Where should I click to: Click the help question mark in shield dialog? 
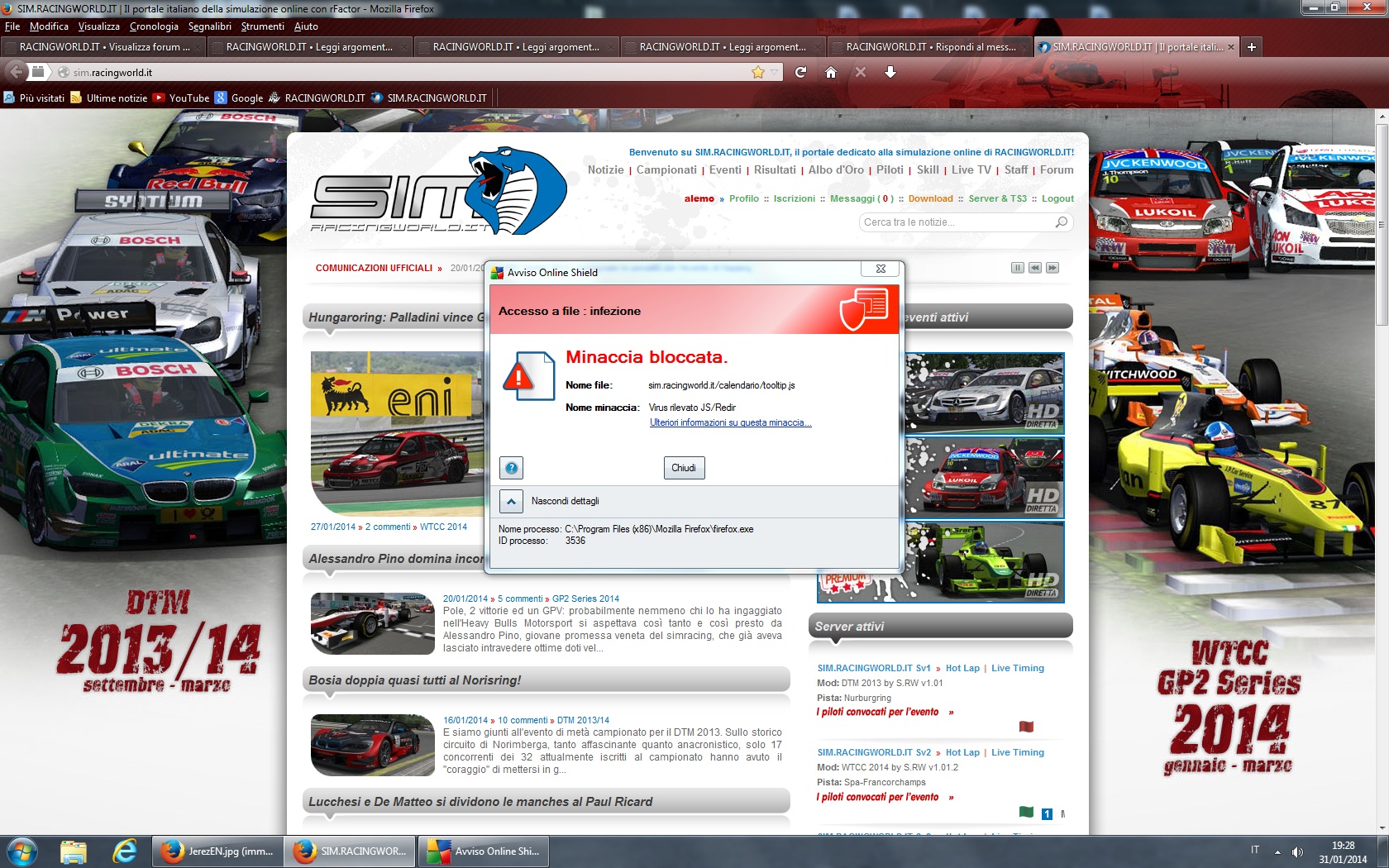click(512, 468)
